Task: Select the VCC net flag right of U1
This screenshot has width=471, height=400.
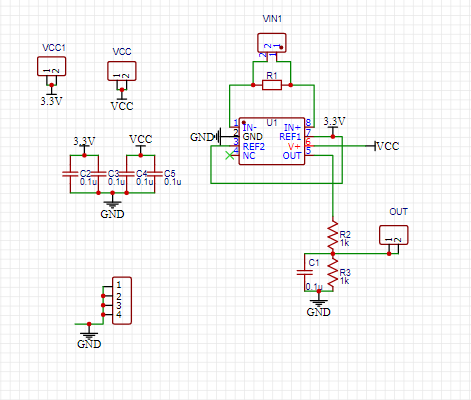Action: (386, 146)
